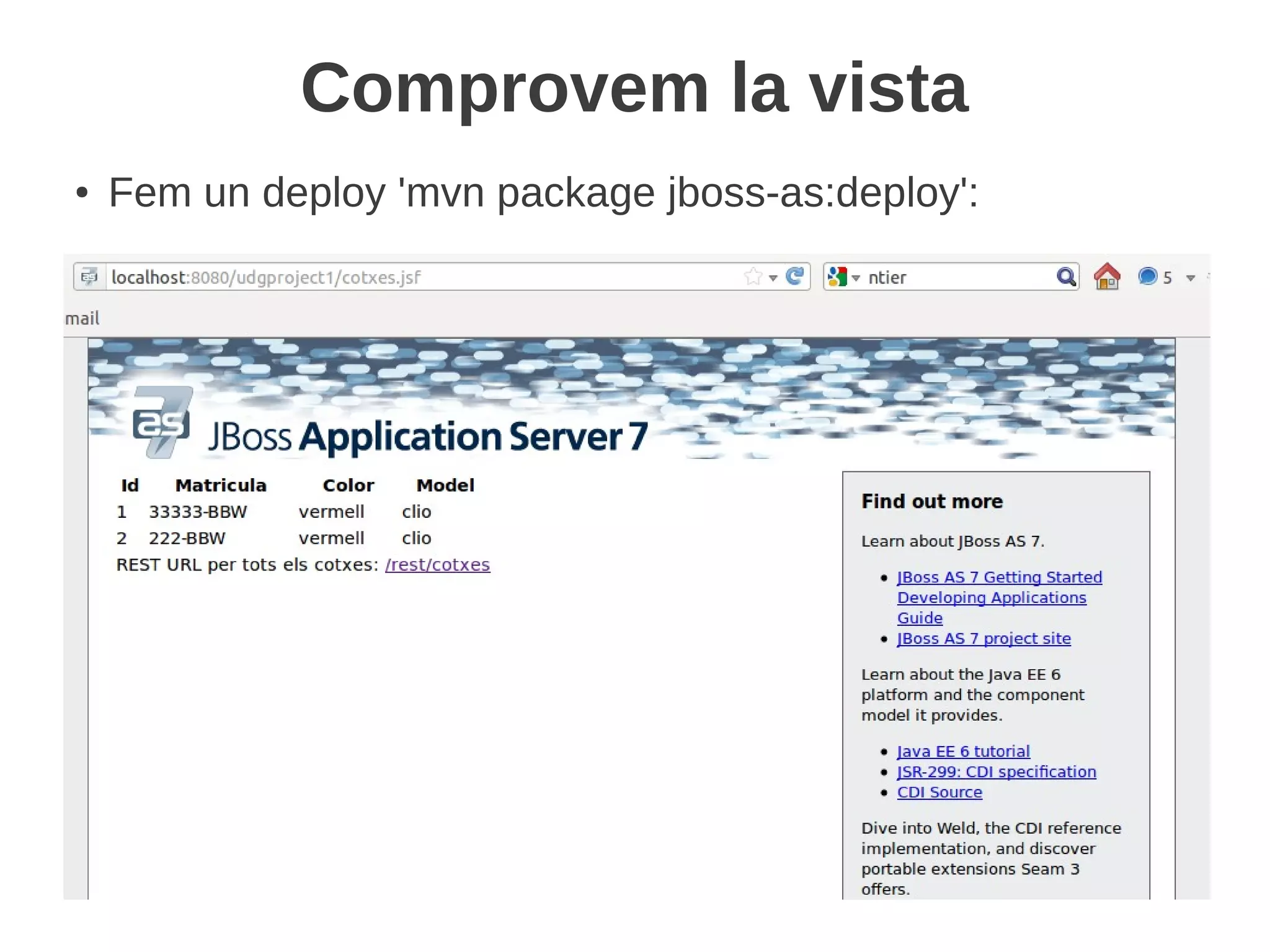Click the search magnifier icon
Screen dimensions: 1270x952
coord(1066,277)
